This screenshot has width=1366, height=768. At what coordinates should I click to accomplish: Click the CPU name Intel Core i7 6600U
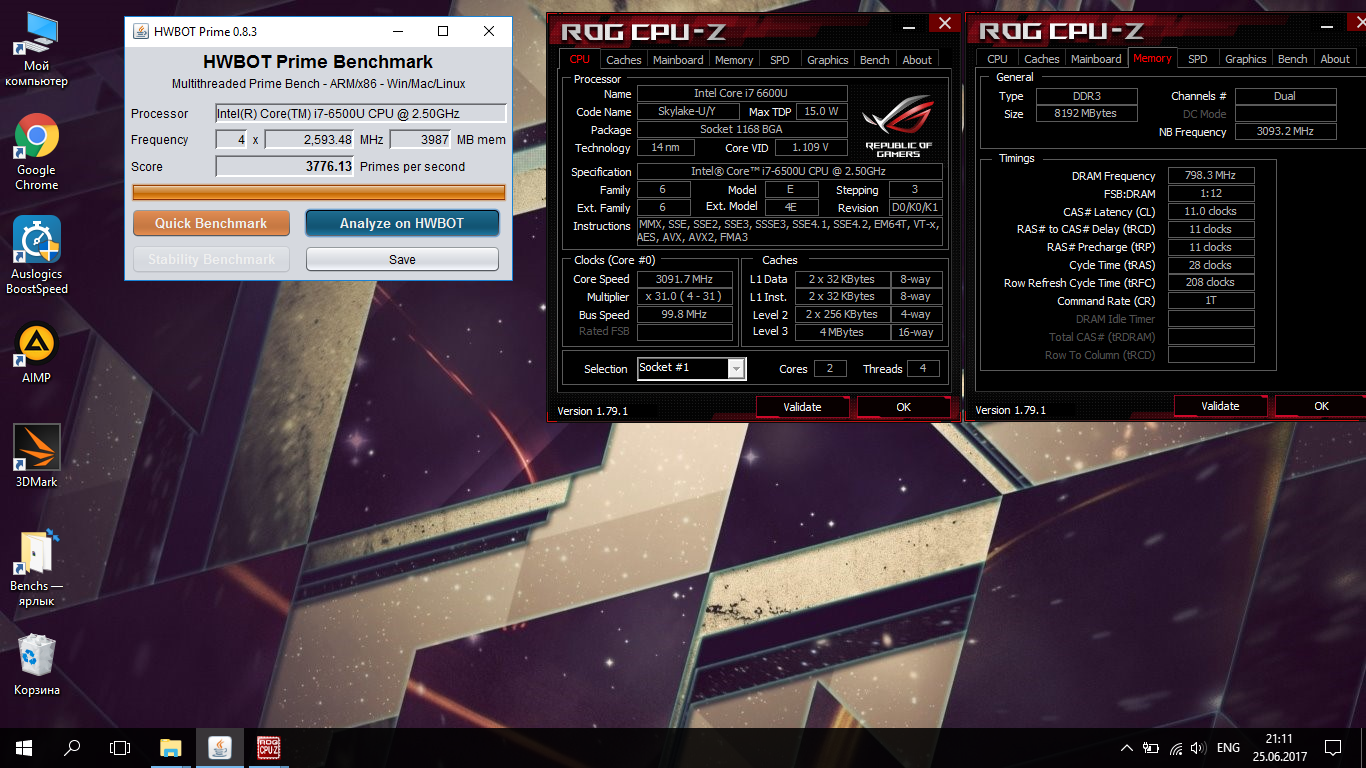742,93
